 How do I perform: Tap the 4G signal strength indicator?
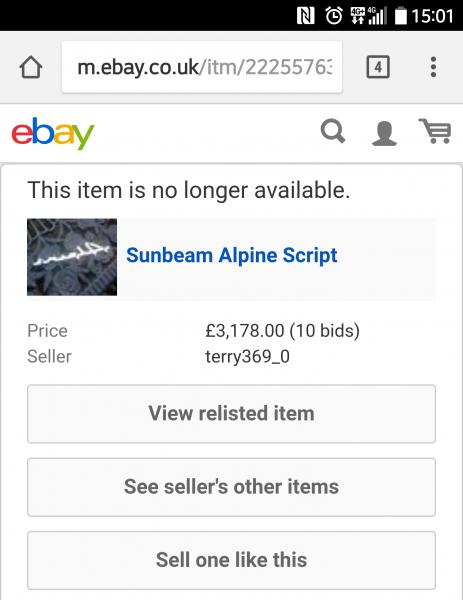pyautogui.click(x=369, y=16)
